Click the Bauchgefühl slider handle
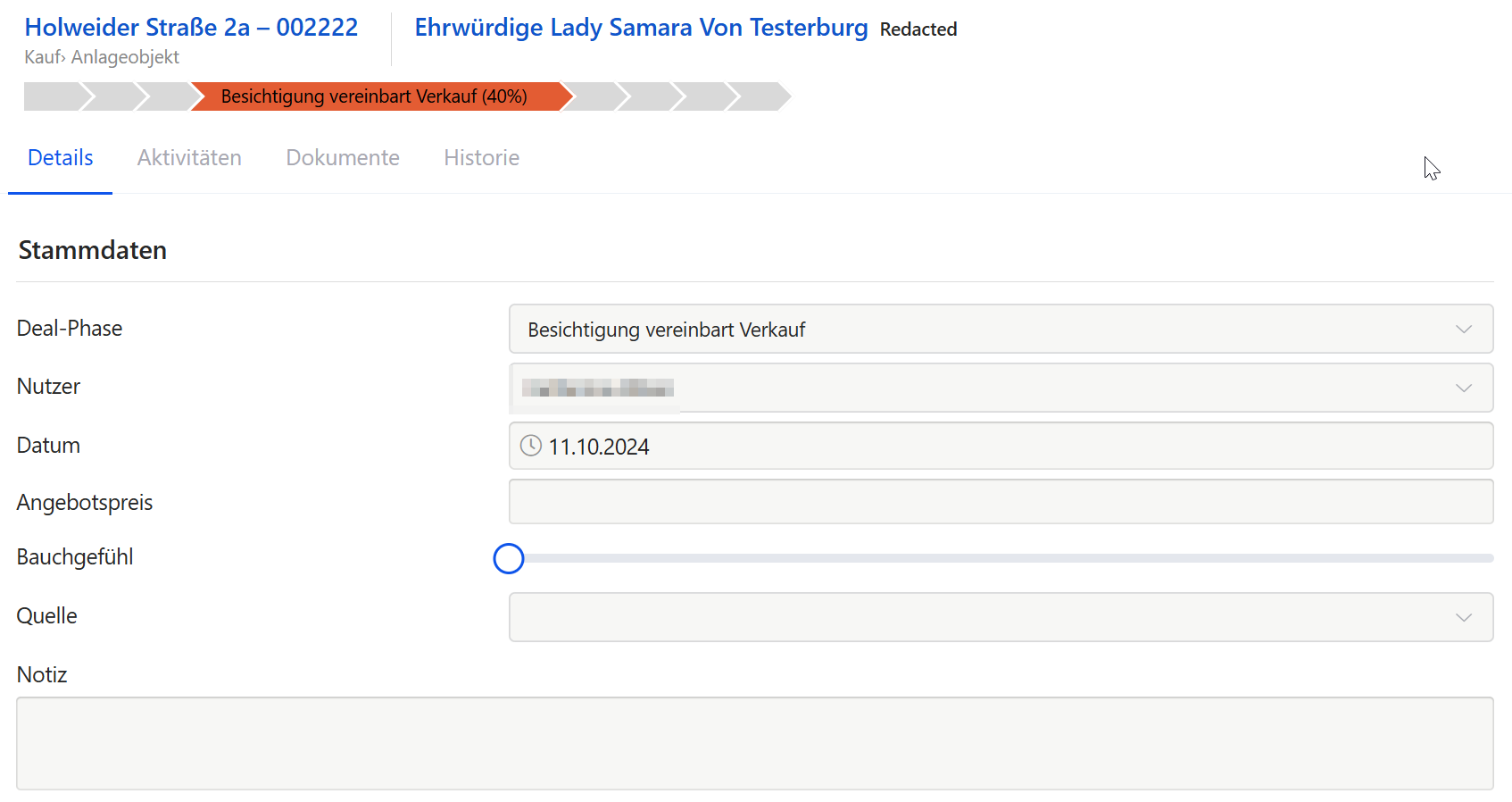This screenshot has width=1512, height=802. (509, 559)
